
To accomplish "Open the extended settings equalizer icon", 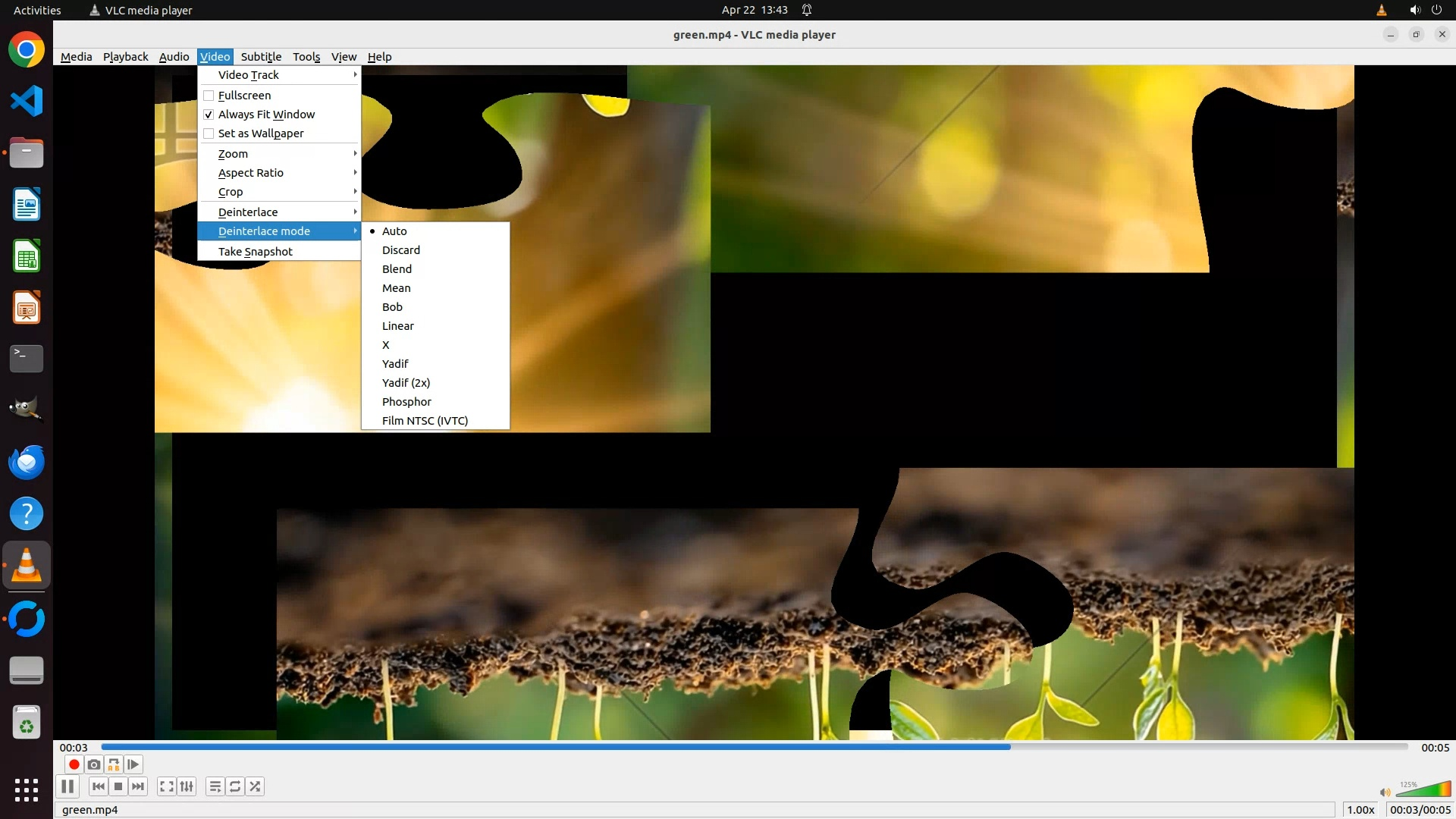I will click(x=187, y=786).
